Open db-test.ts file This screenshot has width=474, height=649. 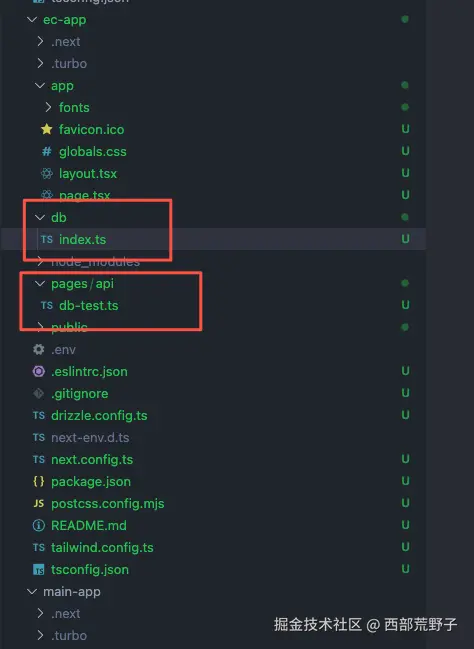coord(89,305)
